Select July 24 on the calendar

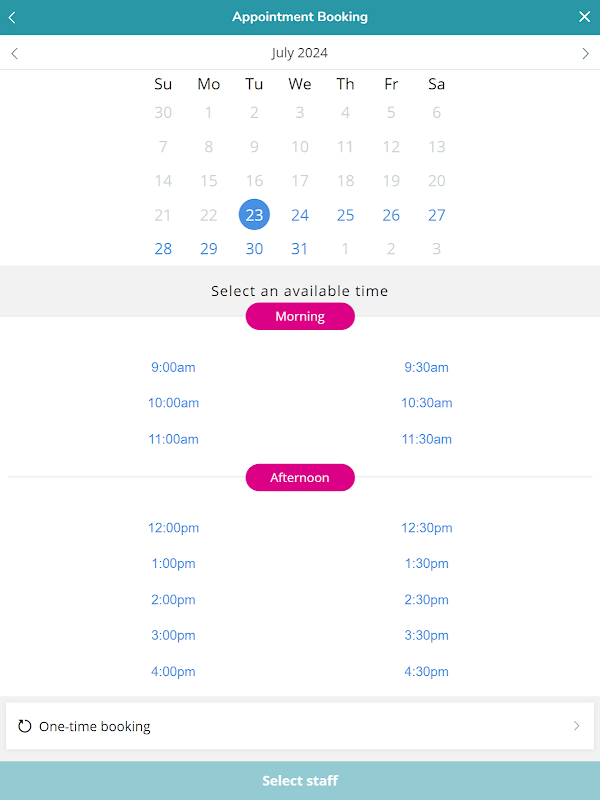[x=300, y=215]
